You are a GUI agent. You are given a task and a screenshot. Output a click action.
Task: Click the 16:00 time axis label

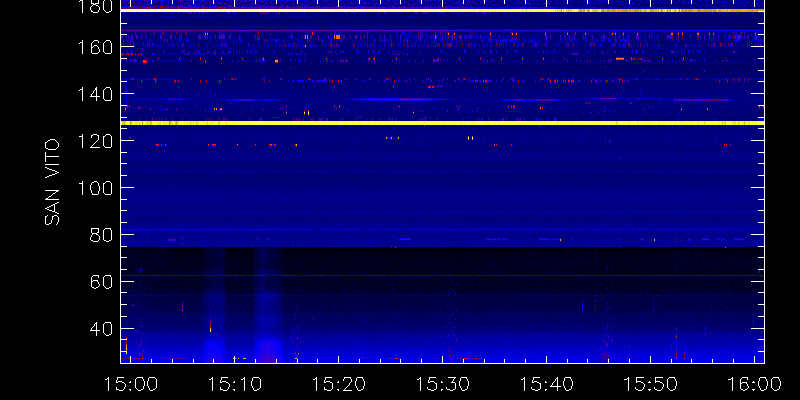755,384
